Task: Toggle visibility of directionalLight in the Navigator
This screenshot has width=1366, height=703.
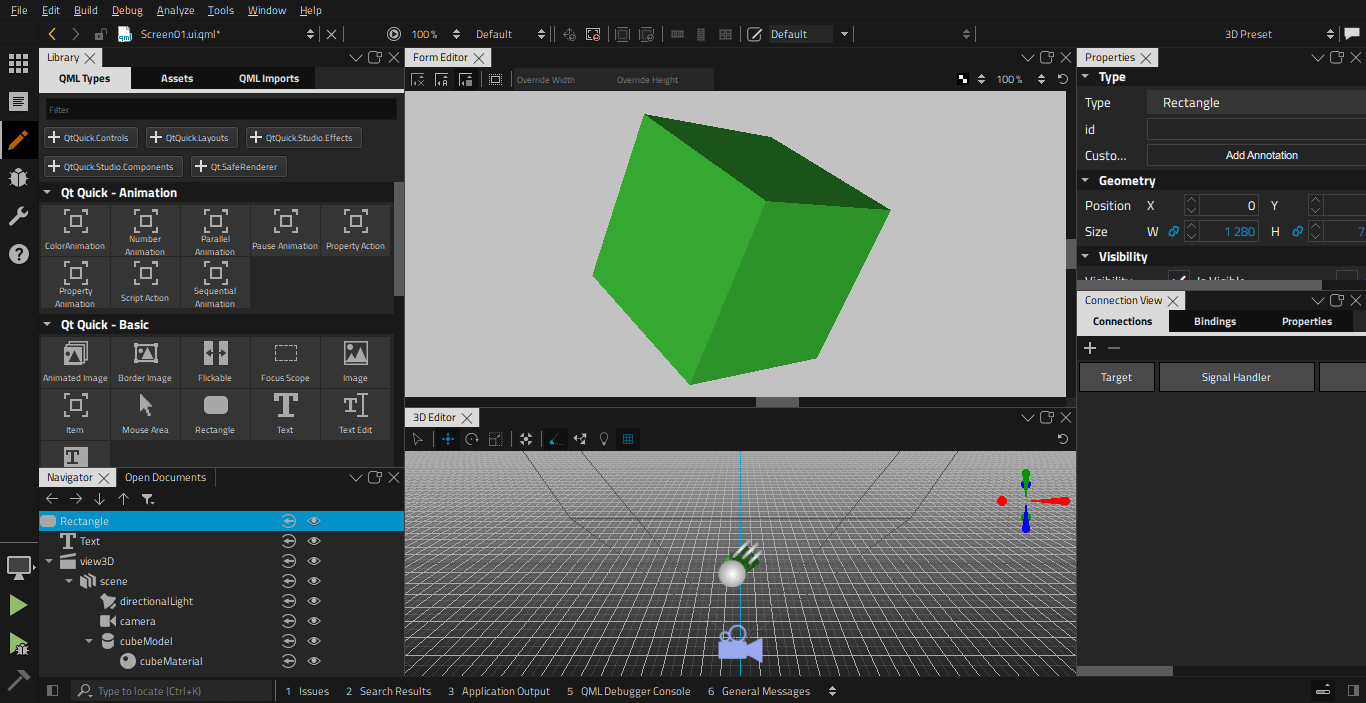Action: 313,601
